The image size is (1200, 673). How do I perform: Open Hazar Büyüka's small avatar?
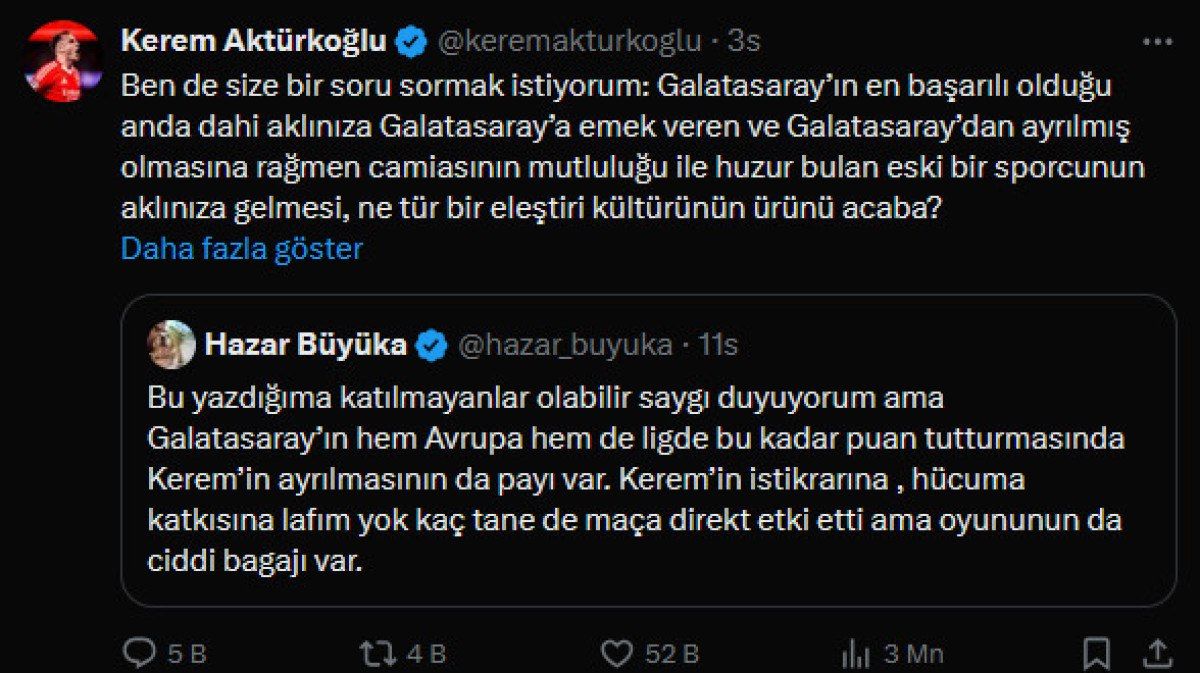click(171, 345)
